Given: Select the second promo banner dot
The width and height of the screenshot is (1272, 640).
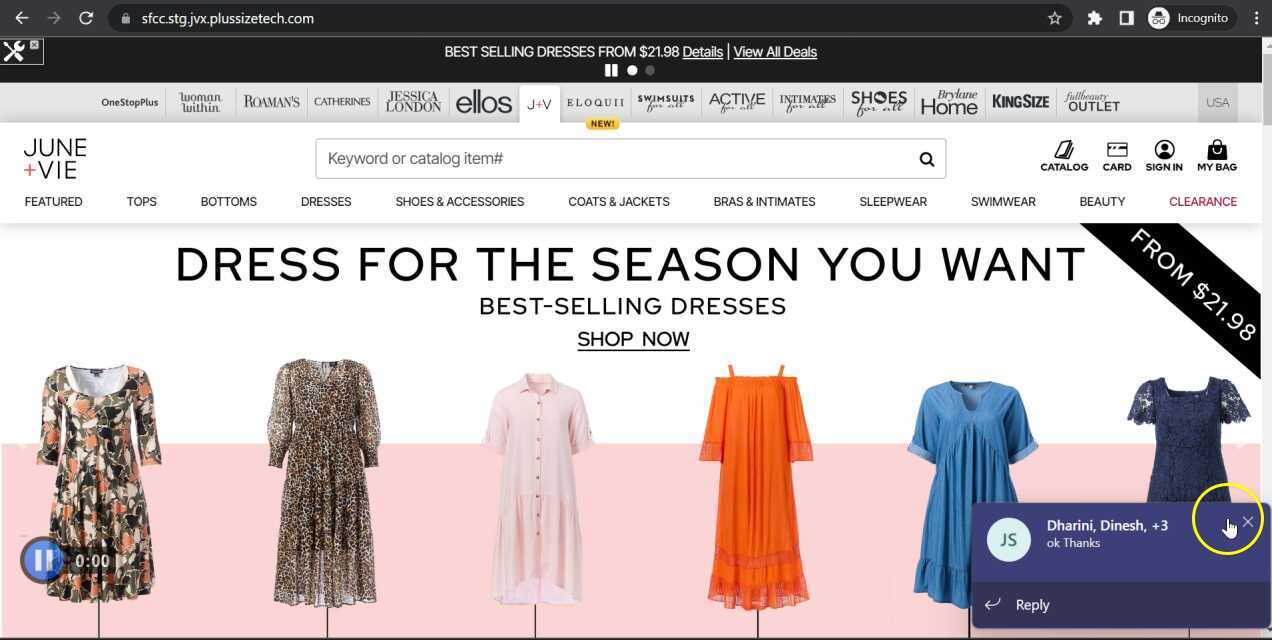Looking at the screenshot, I should pyautogui.click(x=650, y=71).
